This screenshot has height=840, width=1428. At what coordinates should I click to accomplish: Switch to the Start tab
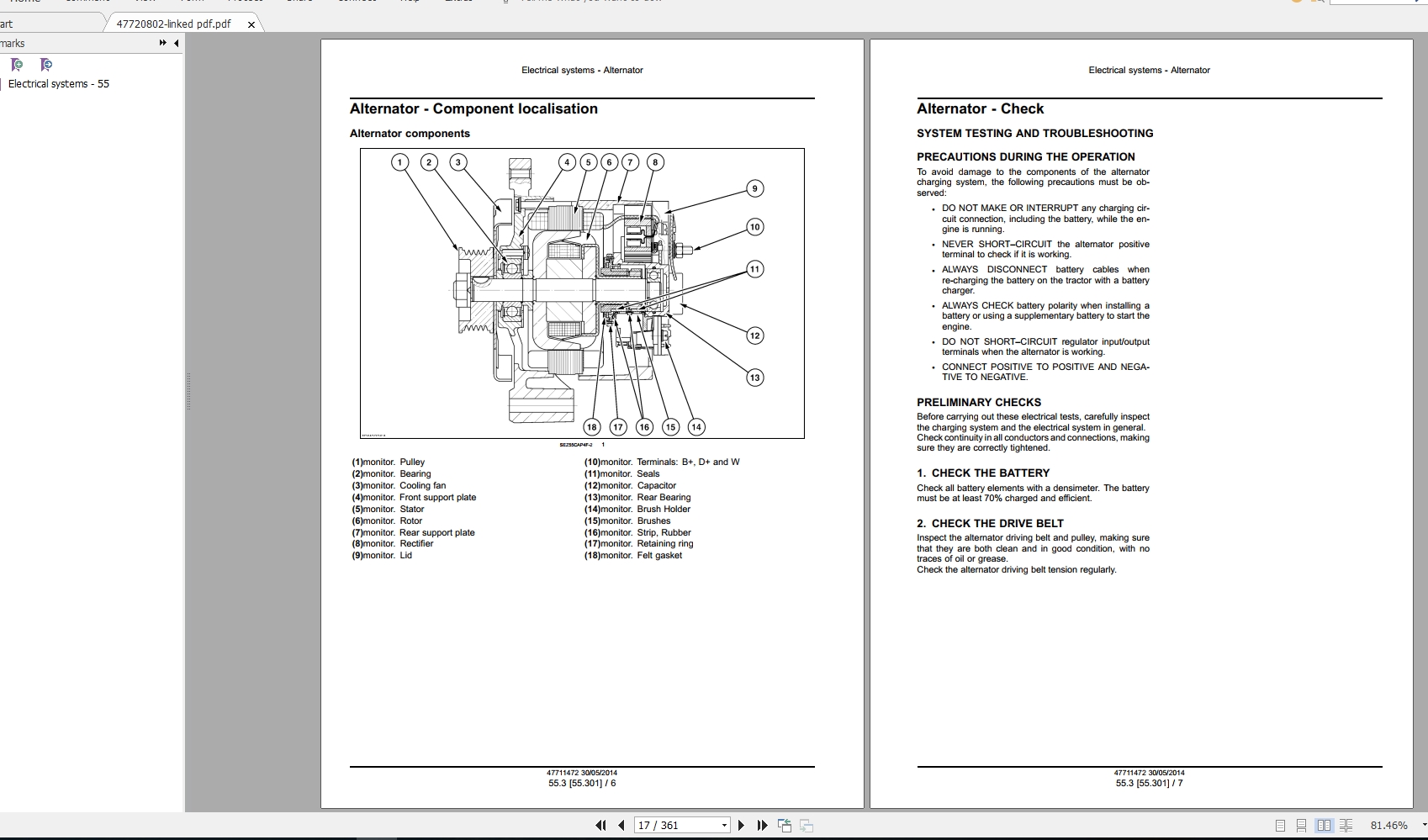click(x=7, y=24)
